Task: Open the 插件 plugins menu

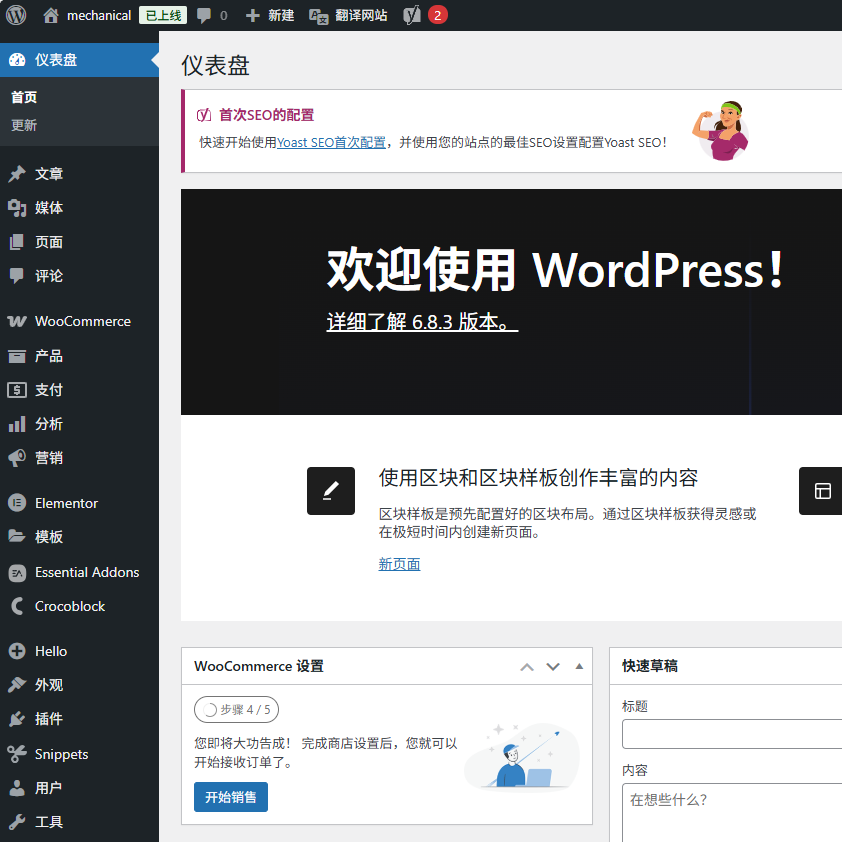Action: click(x=48, y=719)
